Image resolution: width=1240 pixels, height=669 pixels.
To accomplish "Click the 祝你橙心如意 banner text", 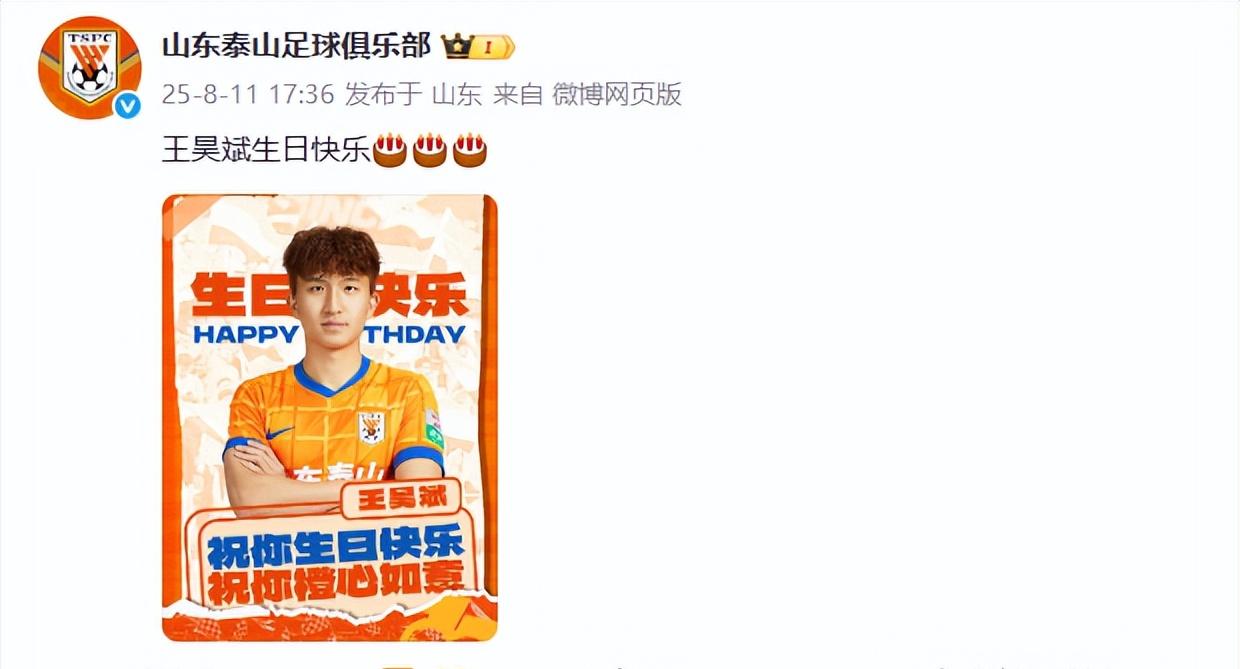I will coord(336,581).
